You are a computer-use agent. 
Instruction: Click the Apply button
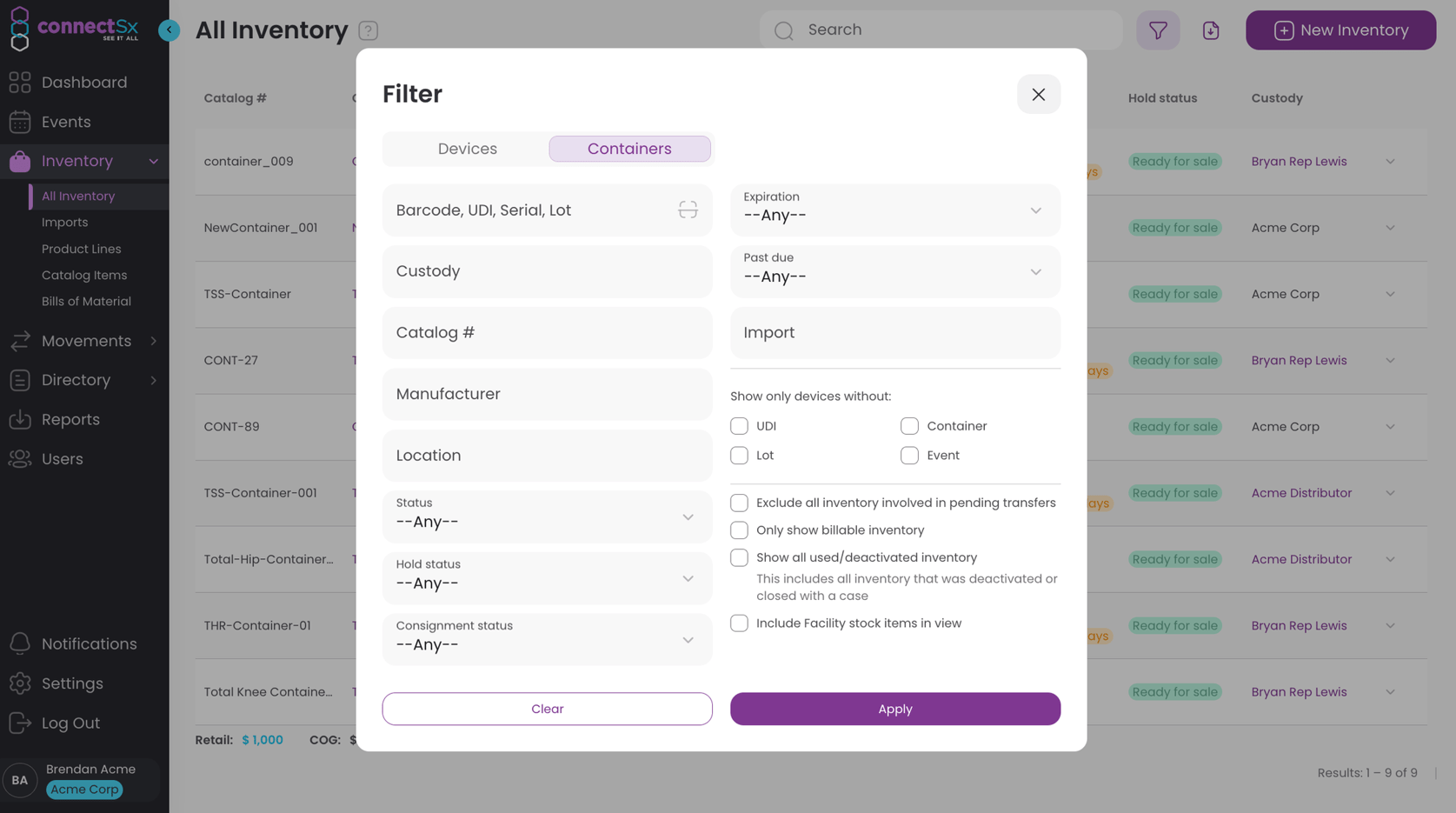894,709
